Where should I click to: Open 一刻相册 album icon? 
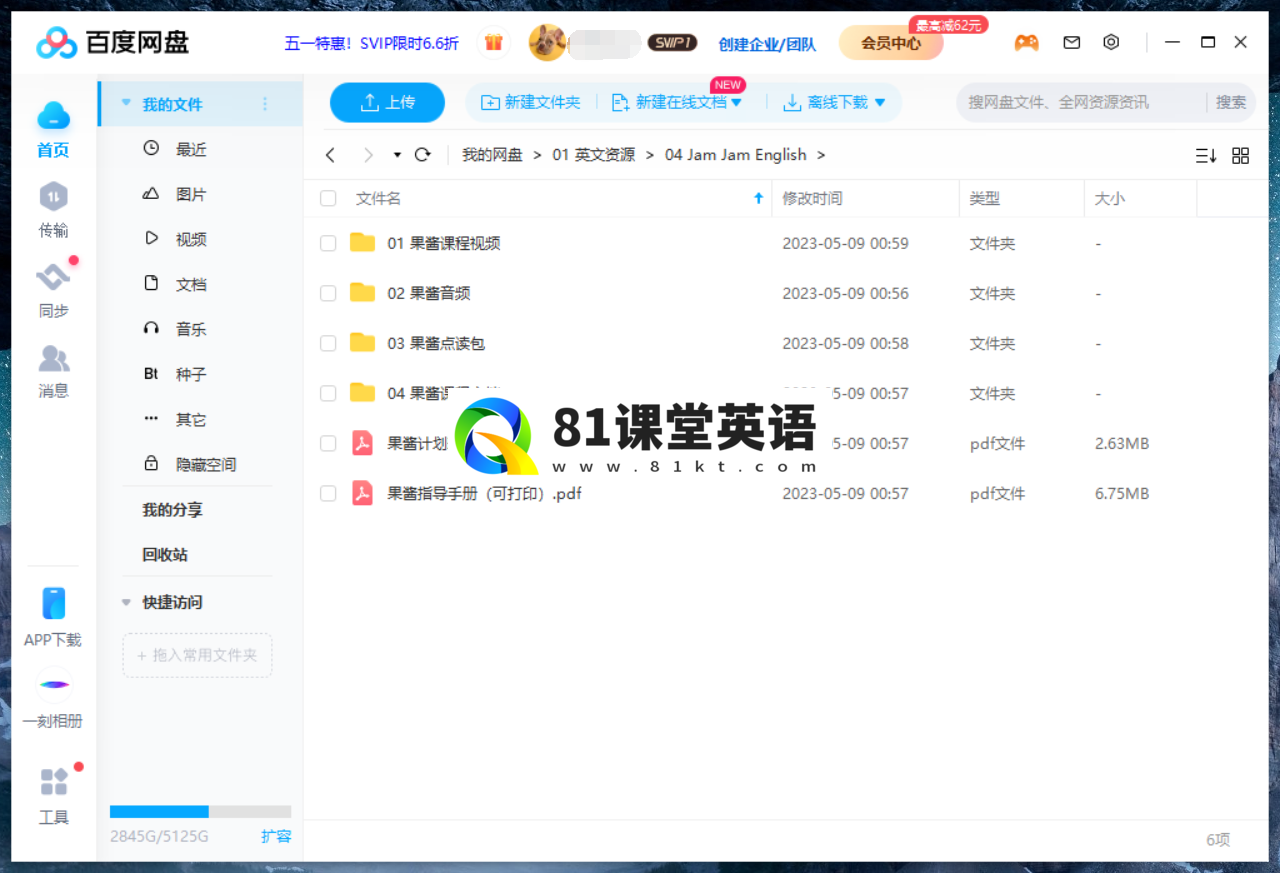coord(53,685)
